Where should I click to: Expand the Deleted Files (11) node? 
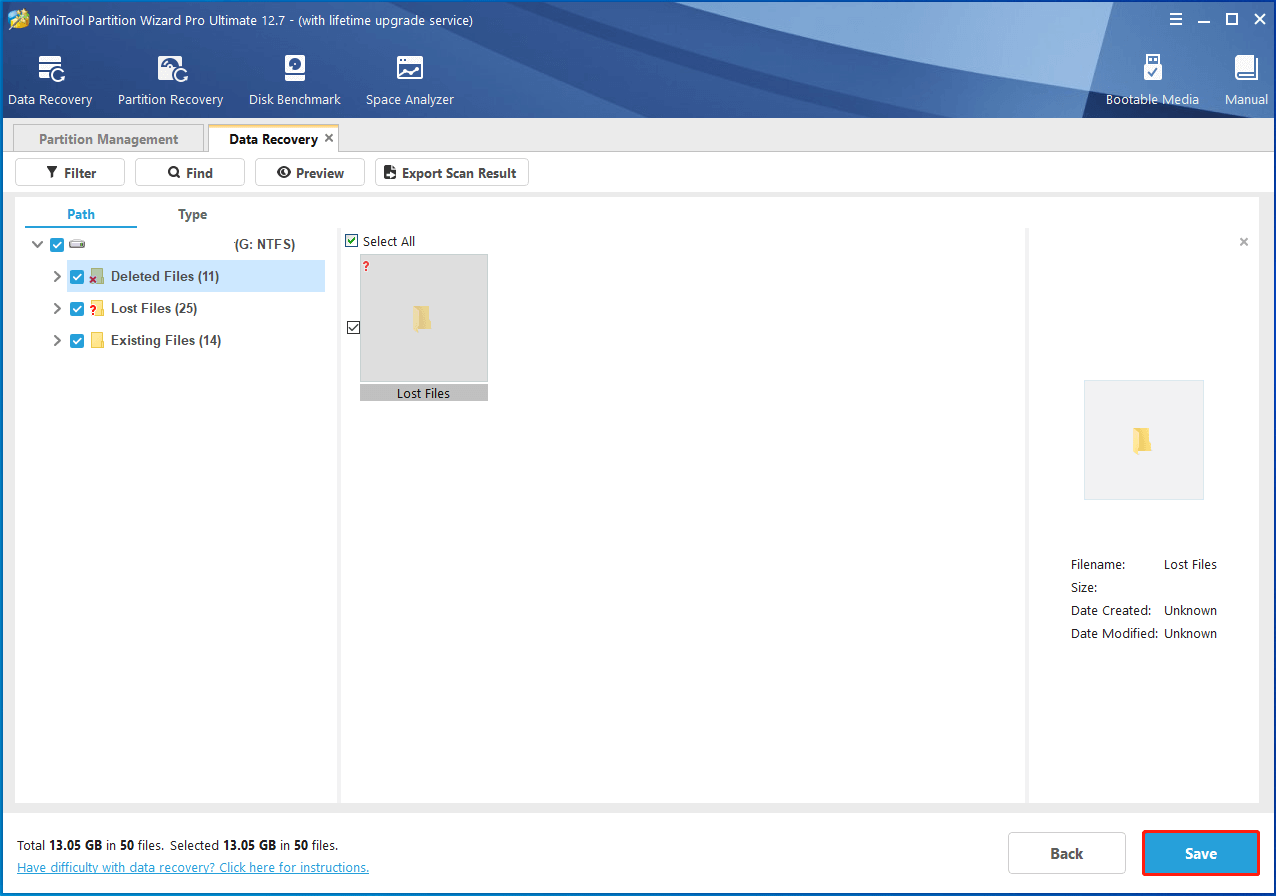click(x=57, y=277)
